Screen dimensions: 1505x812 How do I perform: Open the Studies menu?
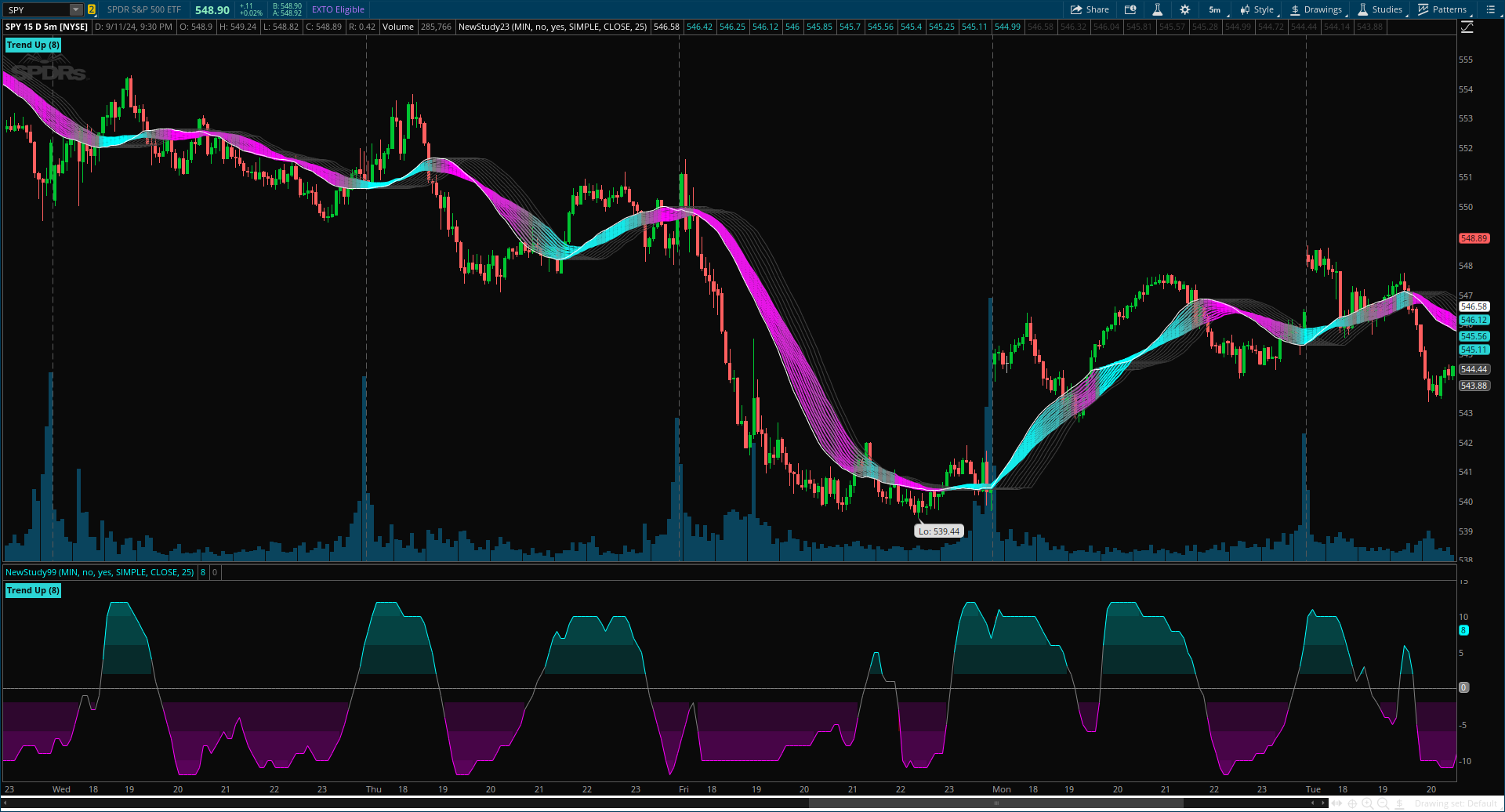1380,9
